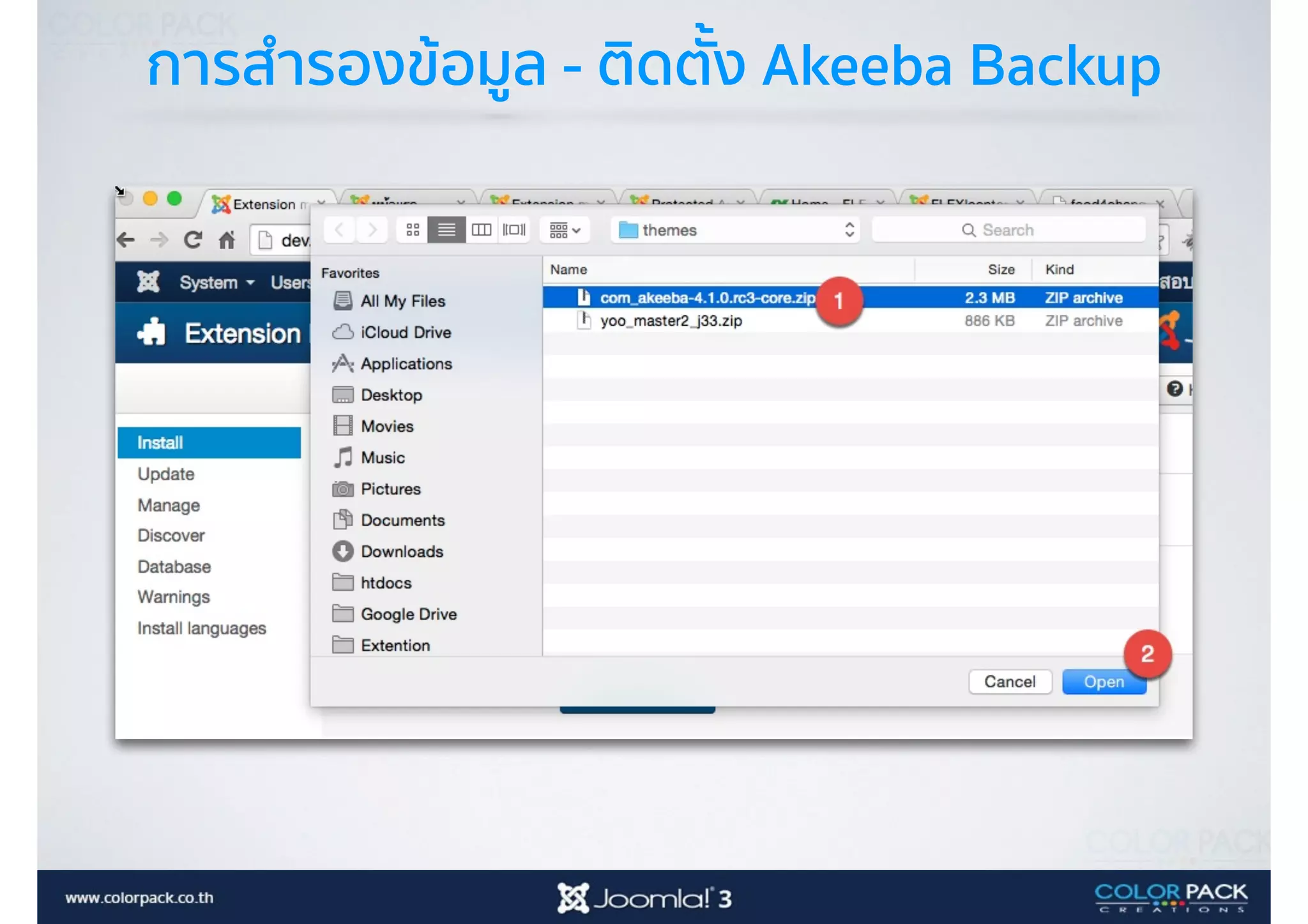Open Desktop in sidebar
The height and width of the screenshot is (924, 1308).
click(391, 395)
